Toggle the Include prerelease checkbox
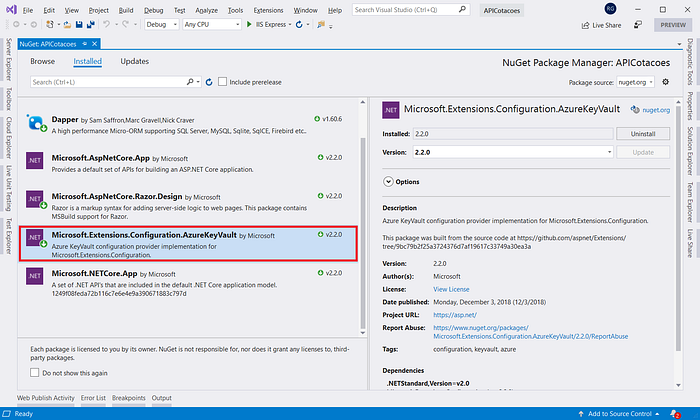This screenshot has width=700, height=420. 222,82
